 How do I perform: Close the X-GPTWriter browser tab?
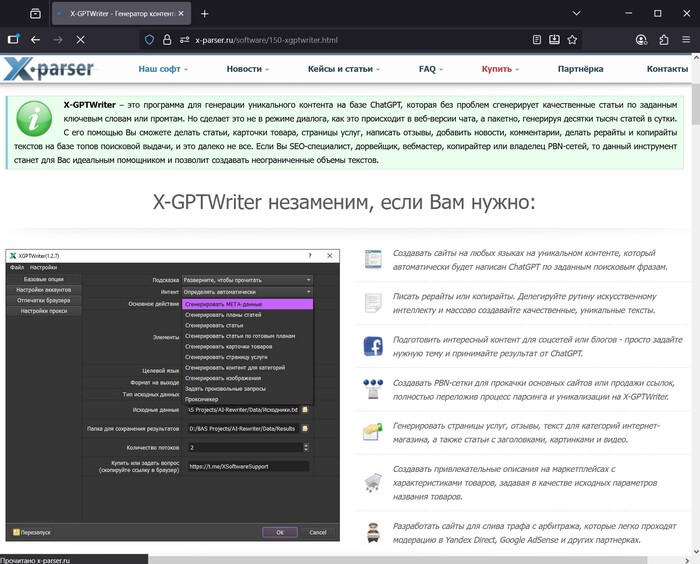click(x=181, y=13)
